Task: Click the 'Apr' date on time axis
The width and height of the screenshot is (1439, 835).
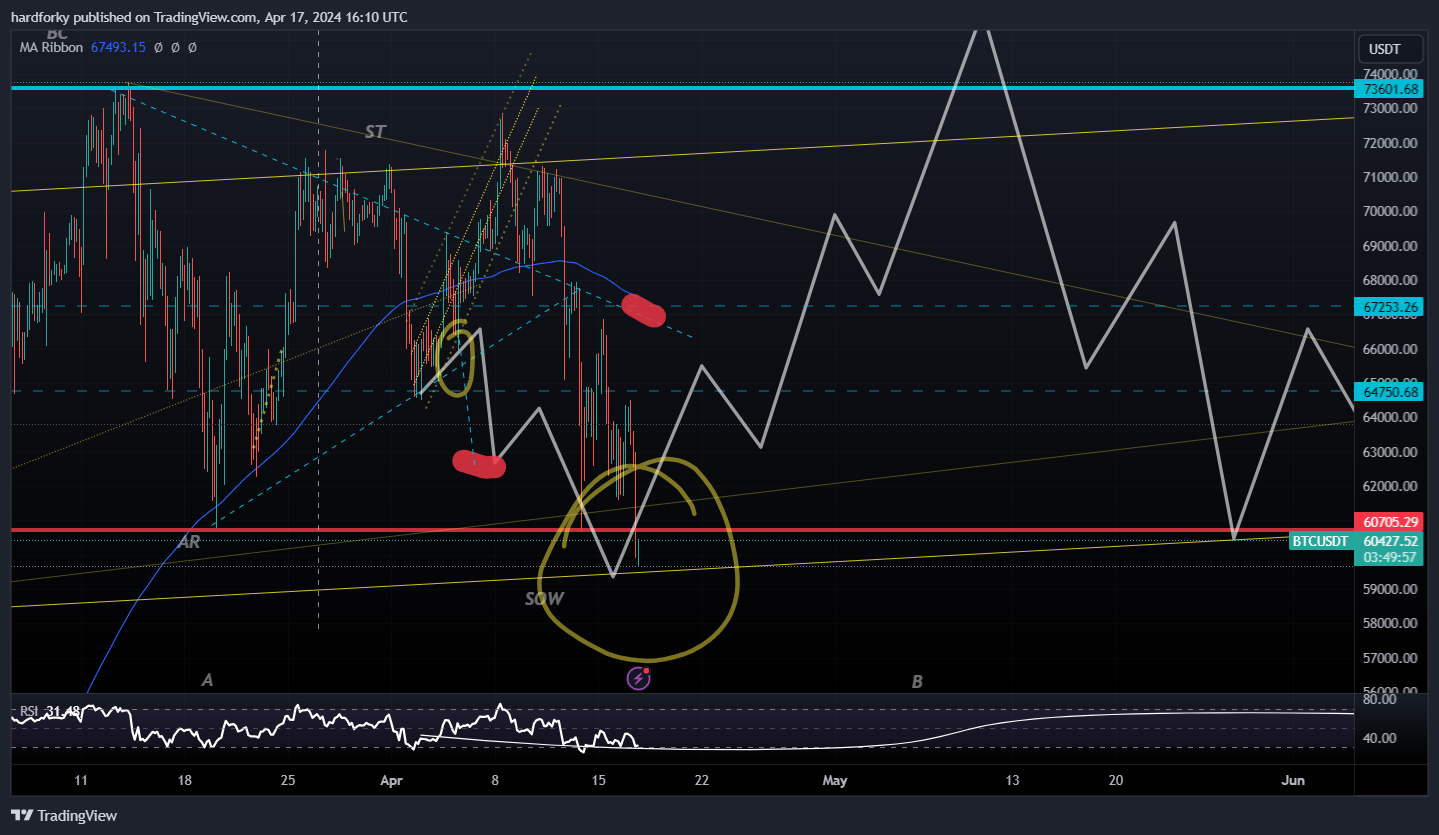Action: point(393,781)
